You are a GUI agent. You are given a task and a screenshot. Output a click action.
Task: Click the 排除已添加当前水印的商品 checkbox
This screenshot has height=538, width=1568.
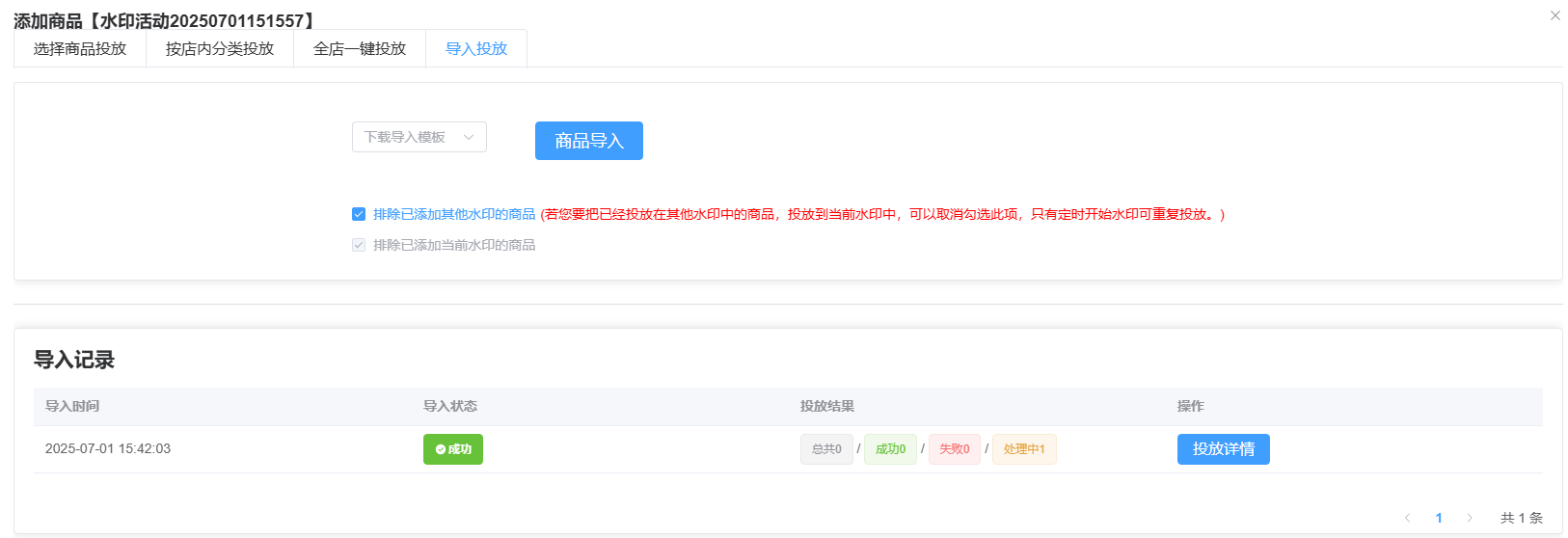click(x=359, y=245)
